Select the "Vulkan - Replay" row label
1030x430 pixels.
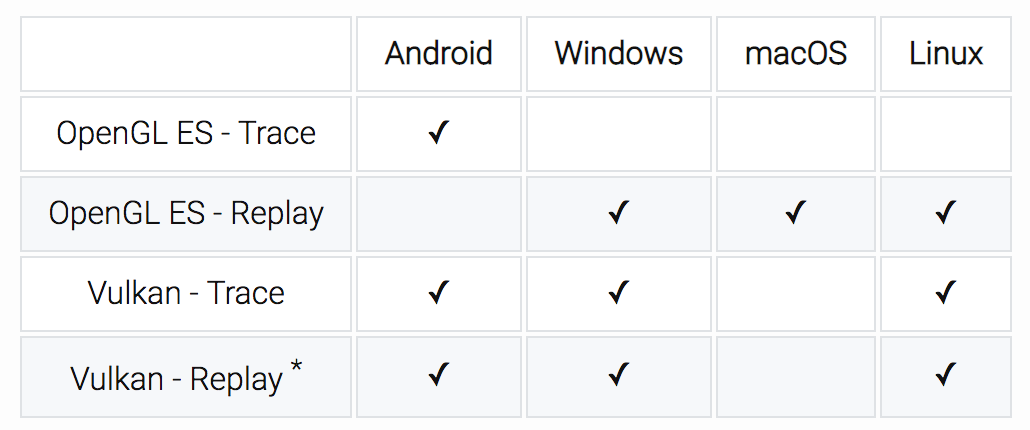(x=177, y=379)
